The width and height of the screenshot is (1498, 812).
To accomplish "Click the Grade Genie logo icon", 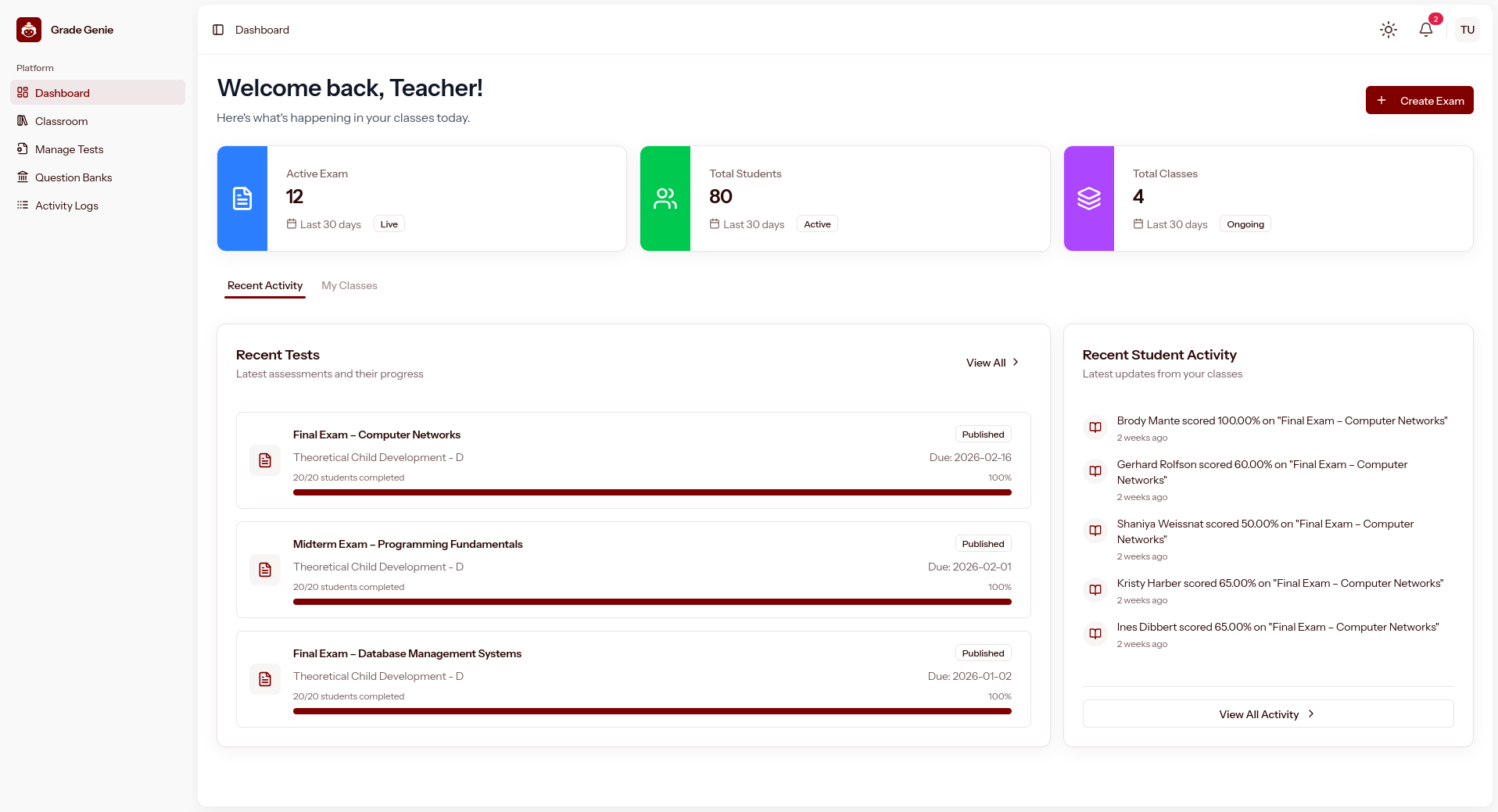I will (28, 30).
